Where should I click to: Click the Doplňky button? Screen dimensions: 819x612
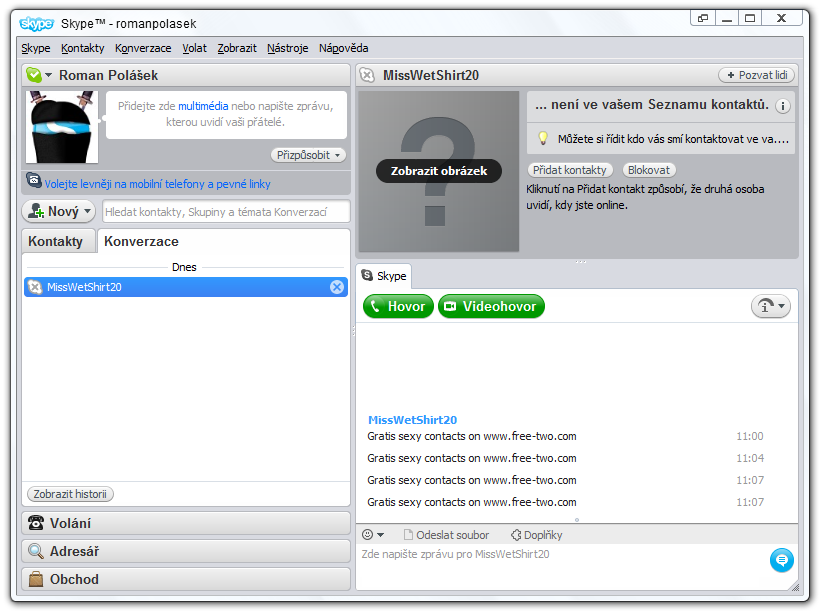tap(536, 535)
